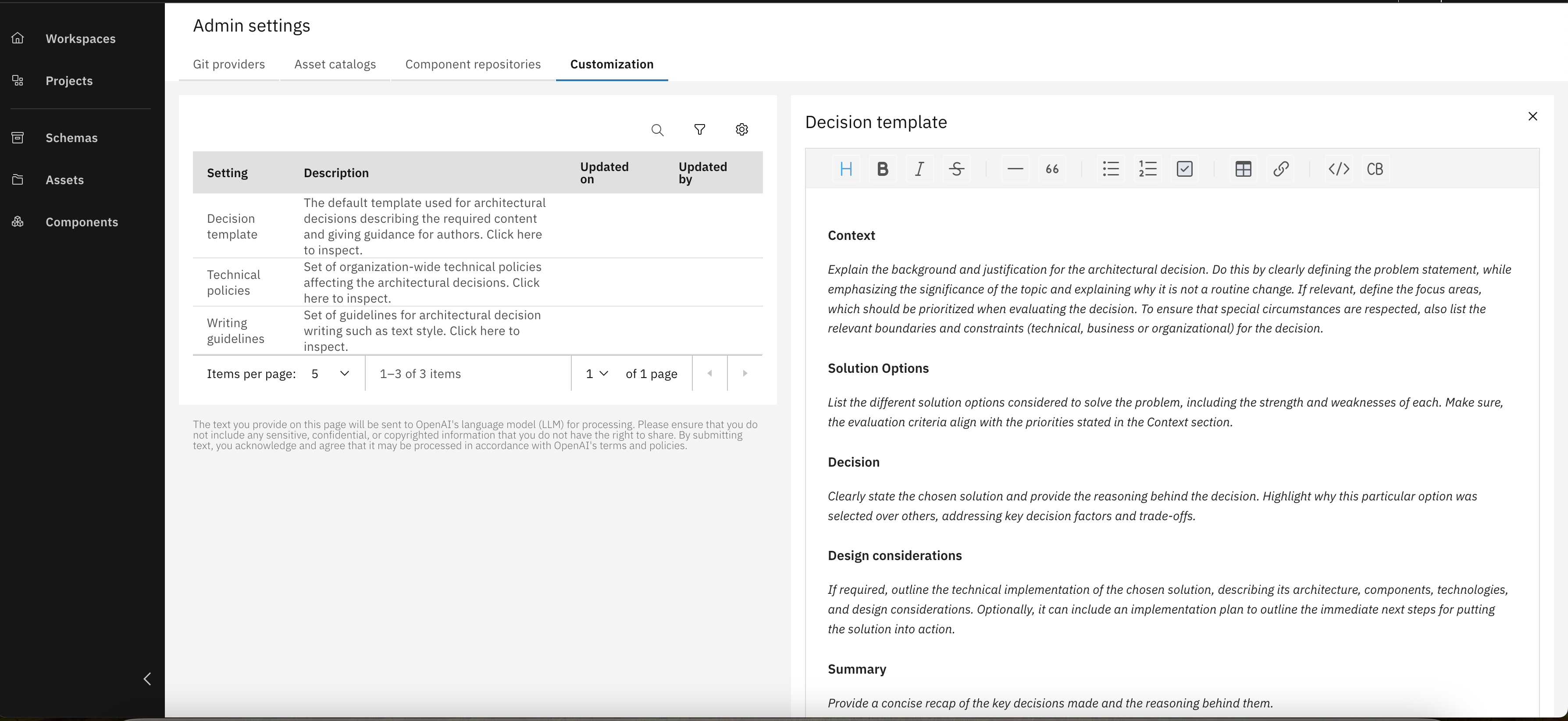1568x721 pixels.
Task: Open the table settings gear
Action: pyautogui.click(x=741, y=130)
